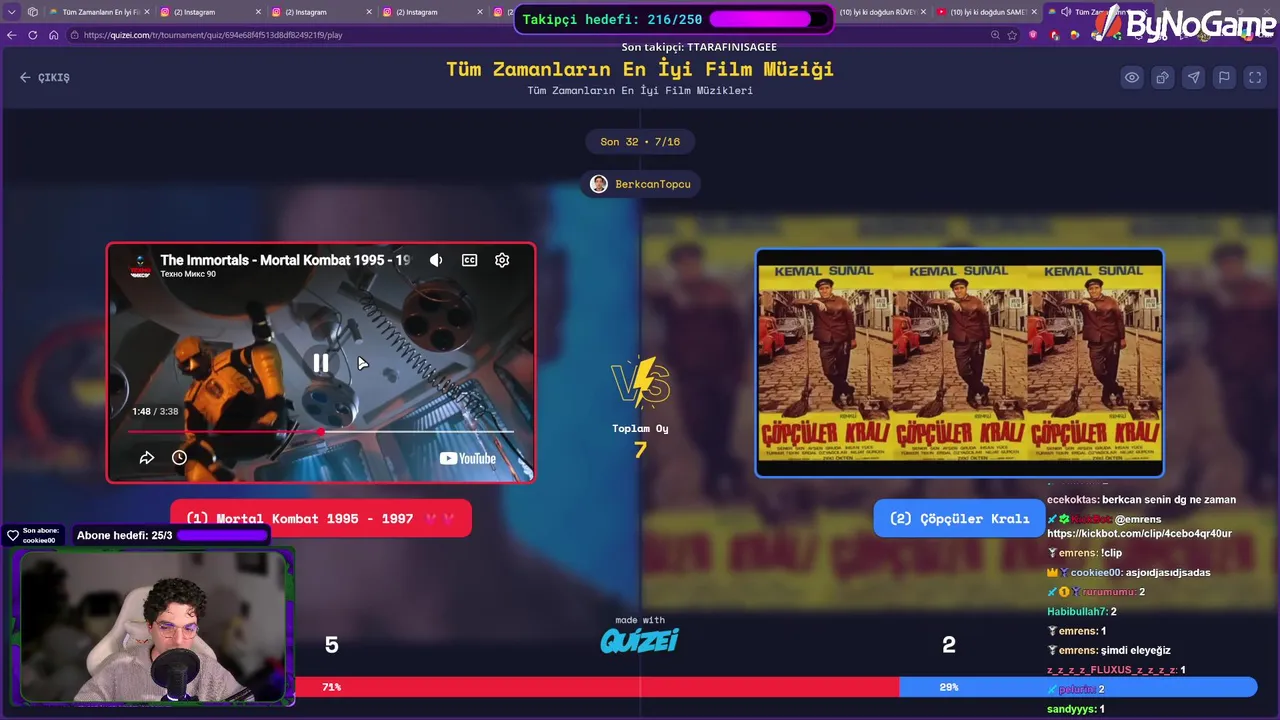Open the Техно Микс 90 channel avatar
The width and height of the screenshot is (1280, 720).
(x=140, y=266)
